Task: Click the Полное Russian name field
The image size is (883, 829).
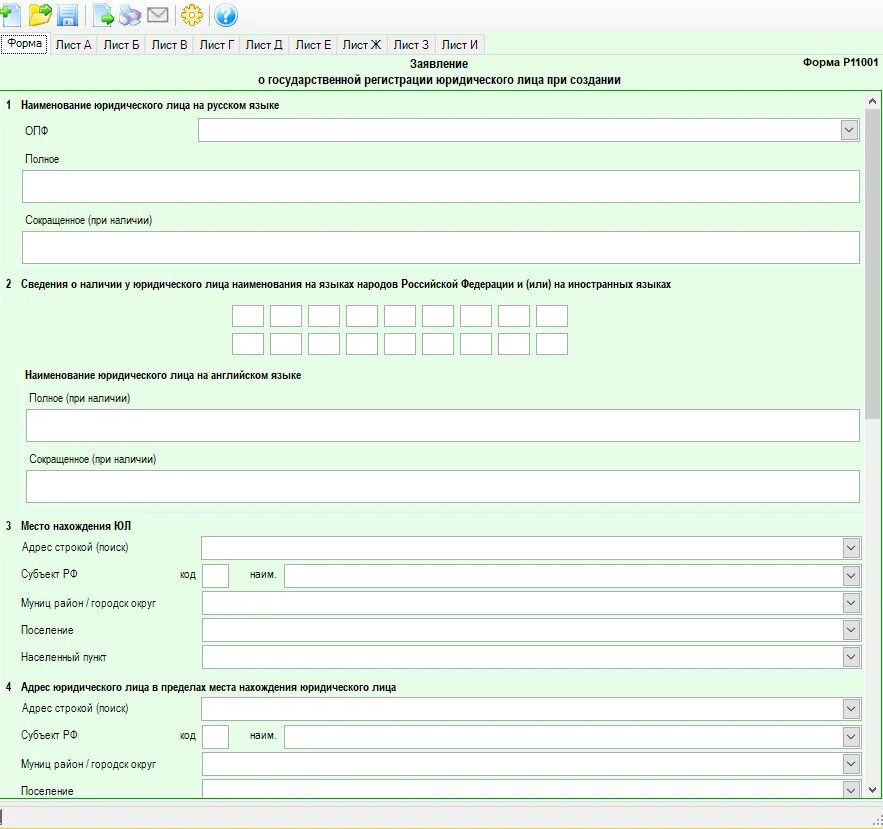Action: (440, 186)
